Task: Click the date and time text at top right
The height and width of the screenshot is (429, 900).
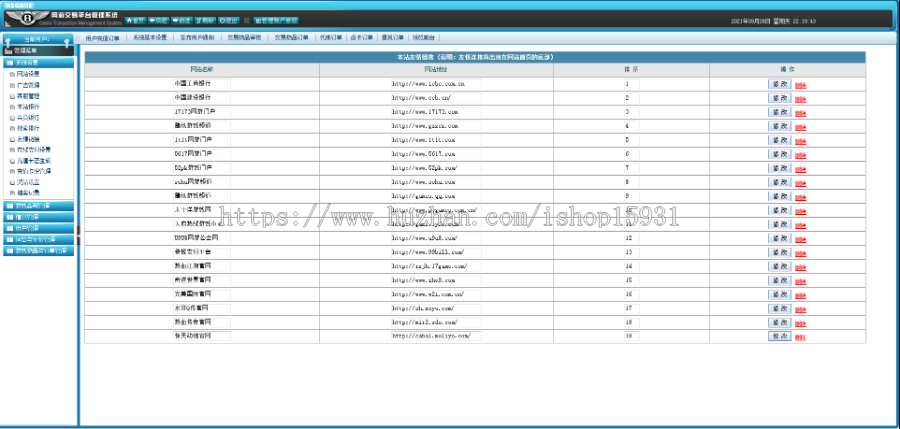Action: tap(773, 21)
